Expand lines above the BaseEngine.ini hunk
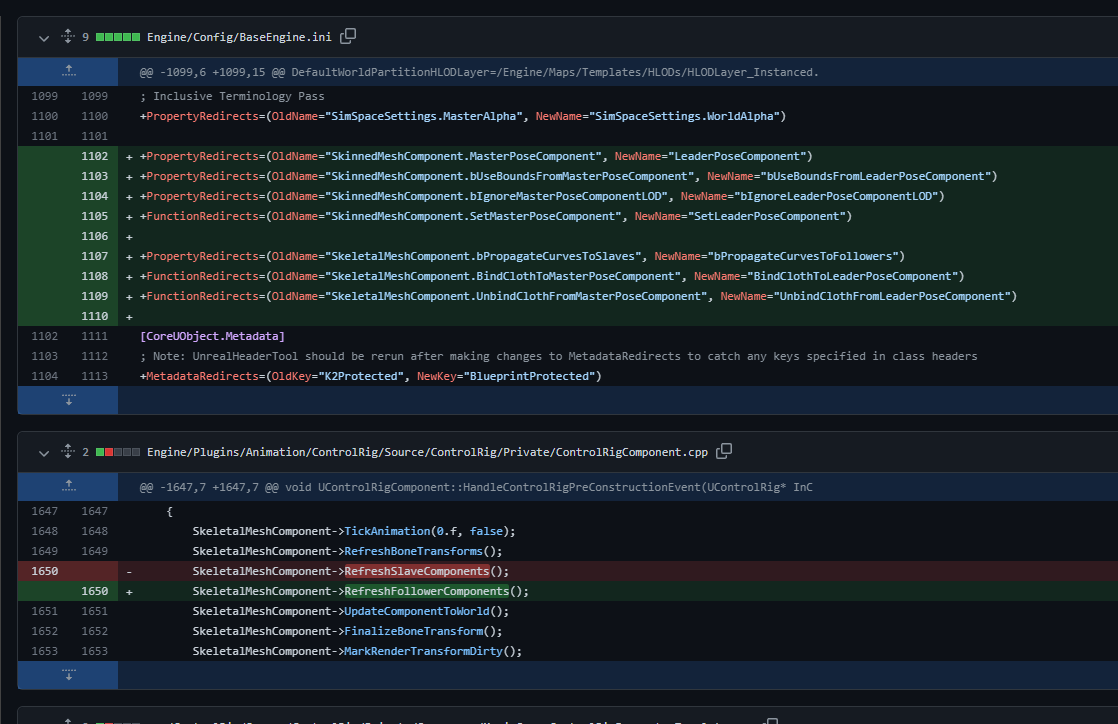 [68, 71]
